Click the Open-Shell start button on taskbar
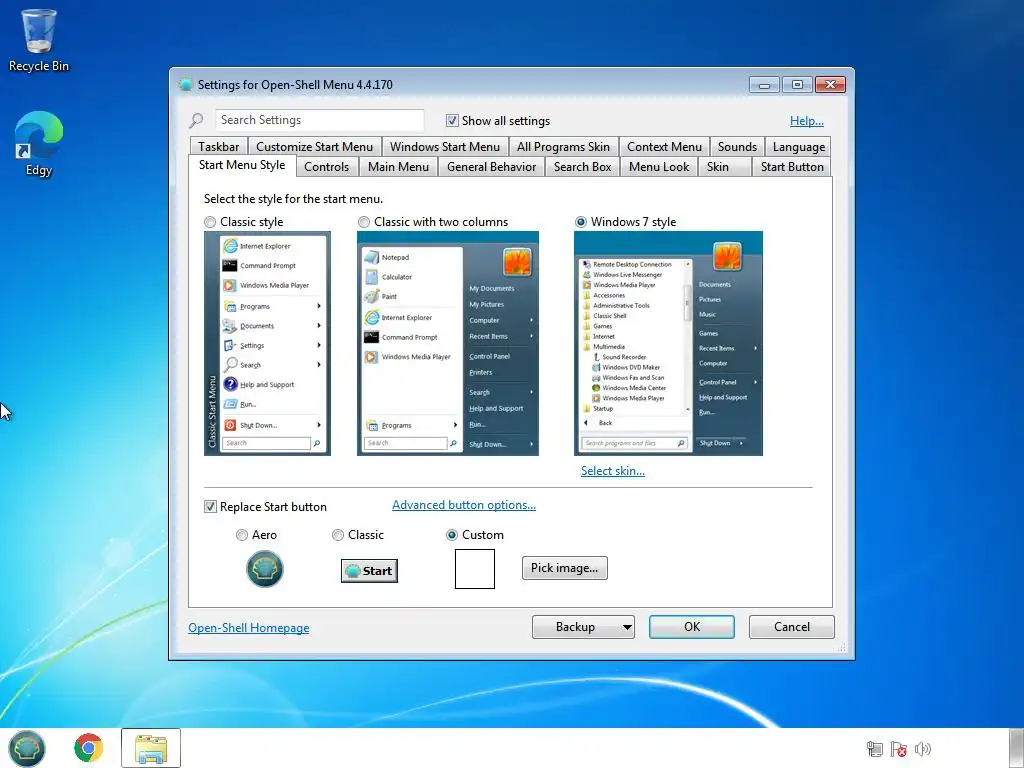1024x768 pixels. [27, 748]
